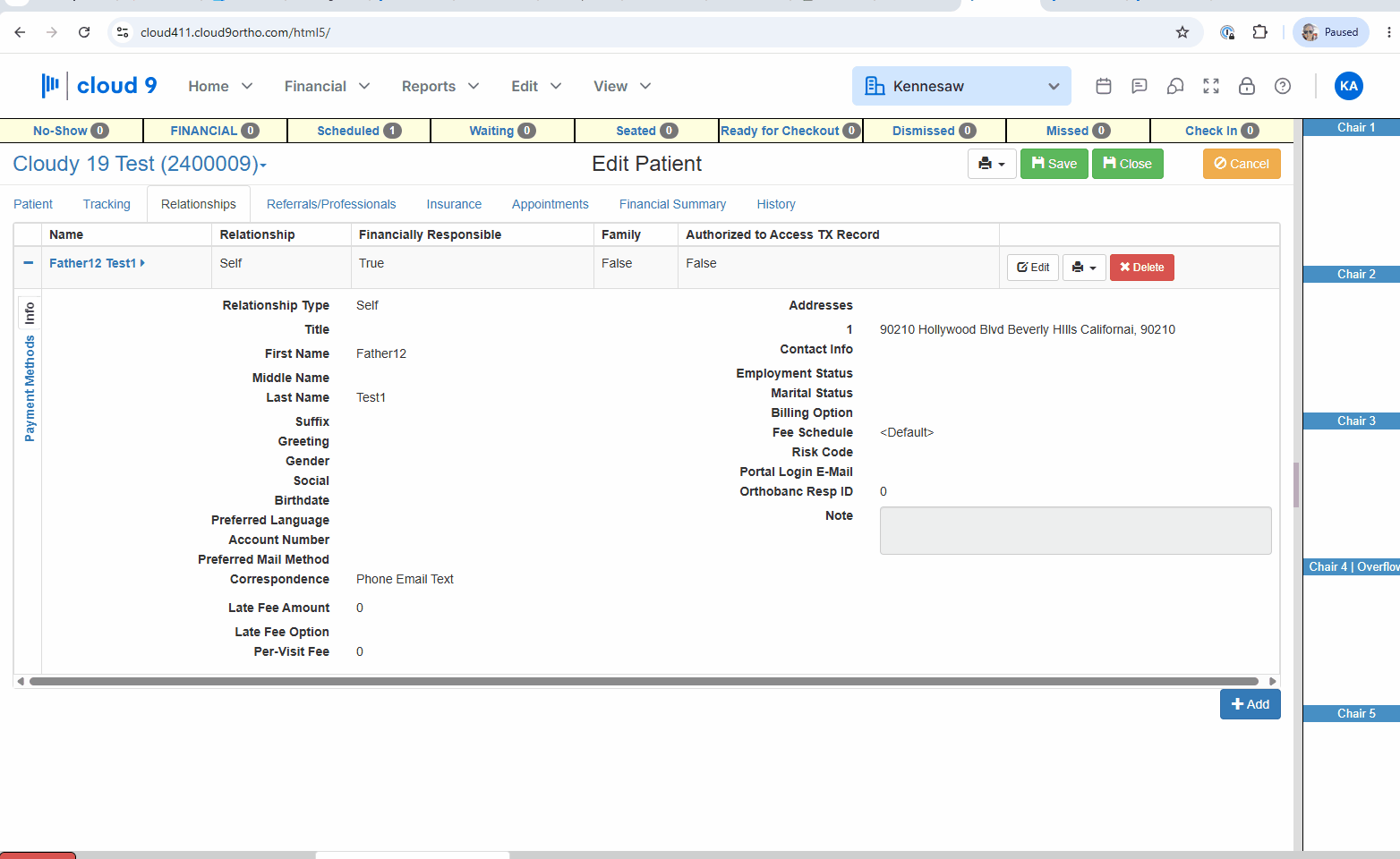Open the Scheduled status filter
Viewport: 1400px width, 859px height.
tap(359, 131)
